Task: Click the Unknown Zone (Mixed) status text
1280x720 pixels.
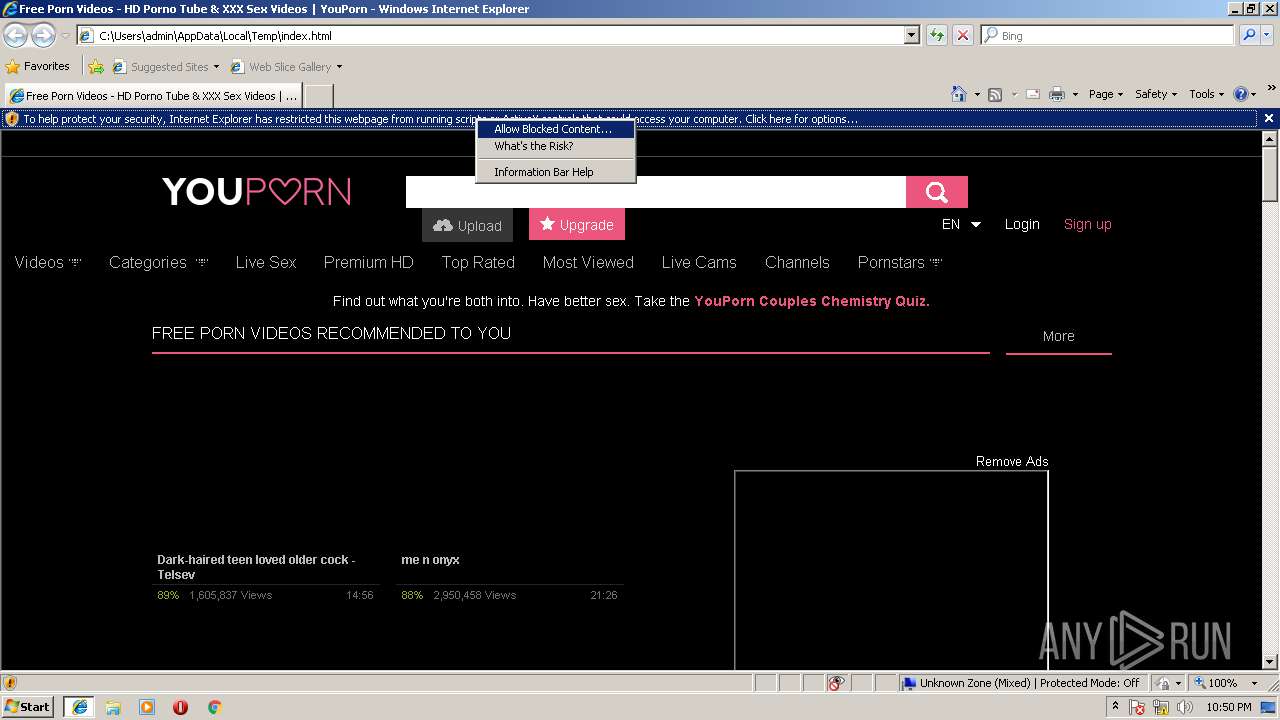Action: tap(975, 683)
